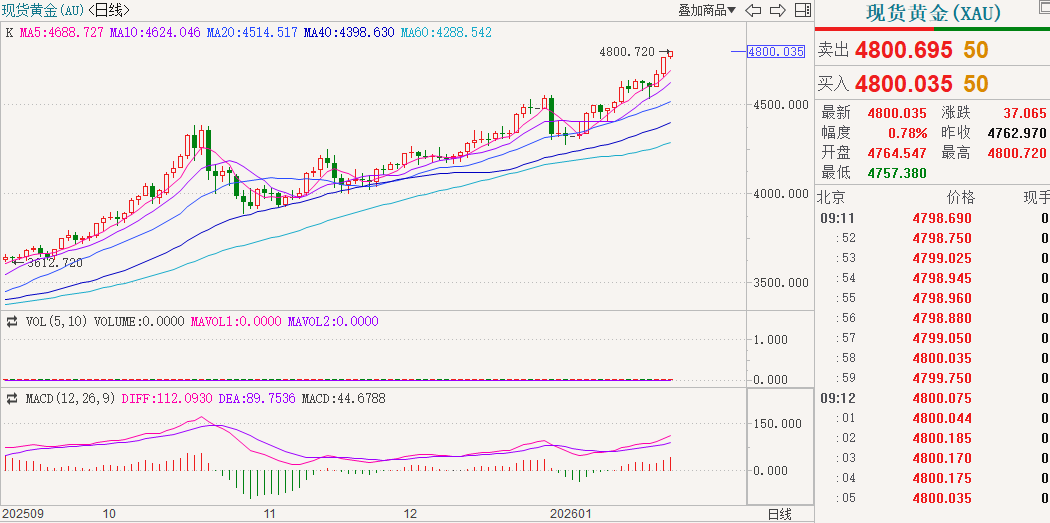The height and width of the screenshot is (523, 1050).
Task: Click the MACD(12,26,9) indicator name
Action: tap(62, 399)
